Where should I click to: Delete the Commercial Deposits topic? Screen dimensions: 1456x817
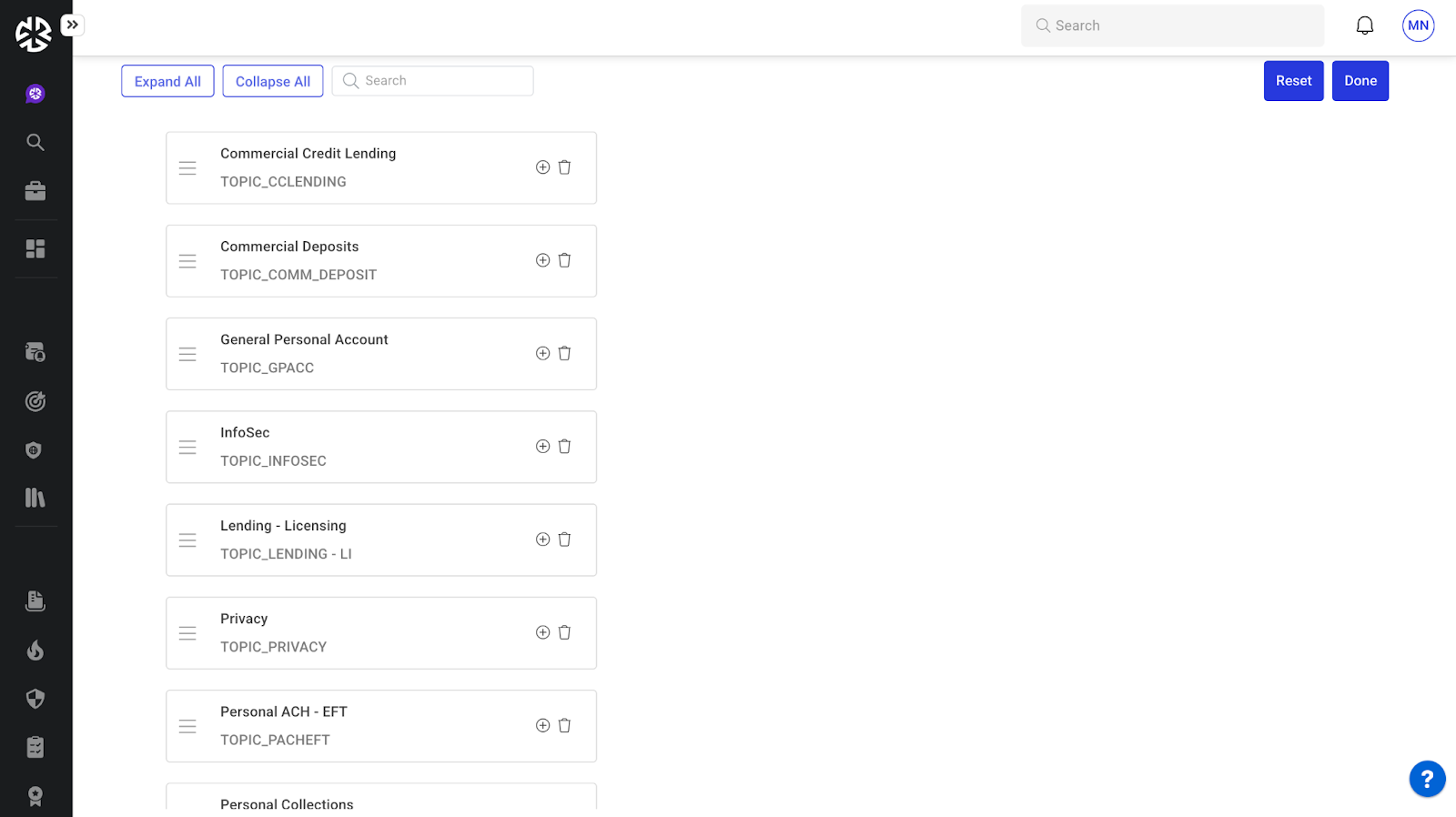point(564,260)
